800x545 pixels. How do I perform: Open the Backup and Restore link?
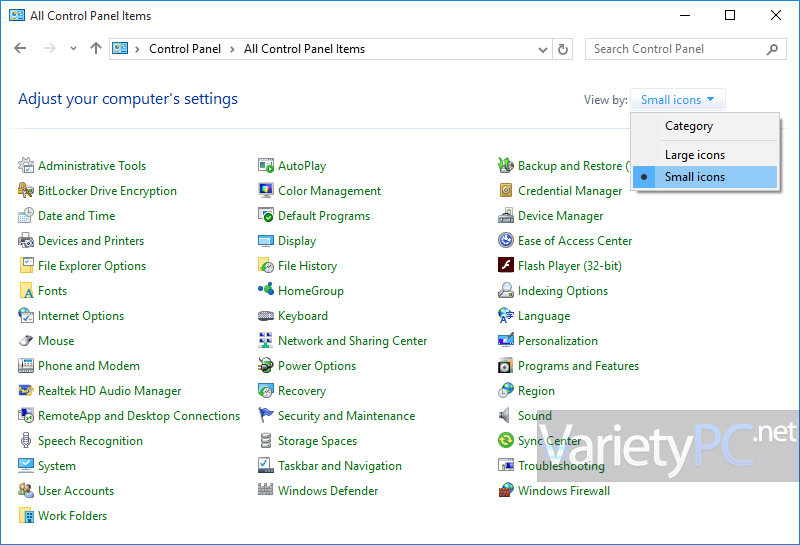[x=573, y=165]
